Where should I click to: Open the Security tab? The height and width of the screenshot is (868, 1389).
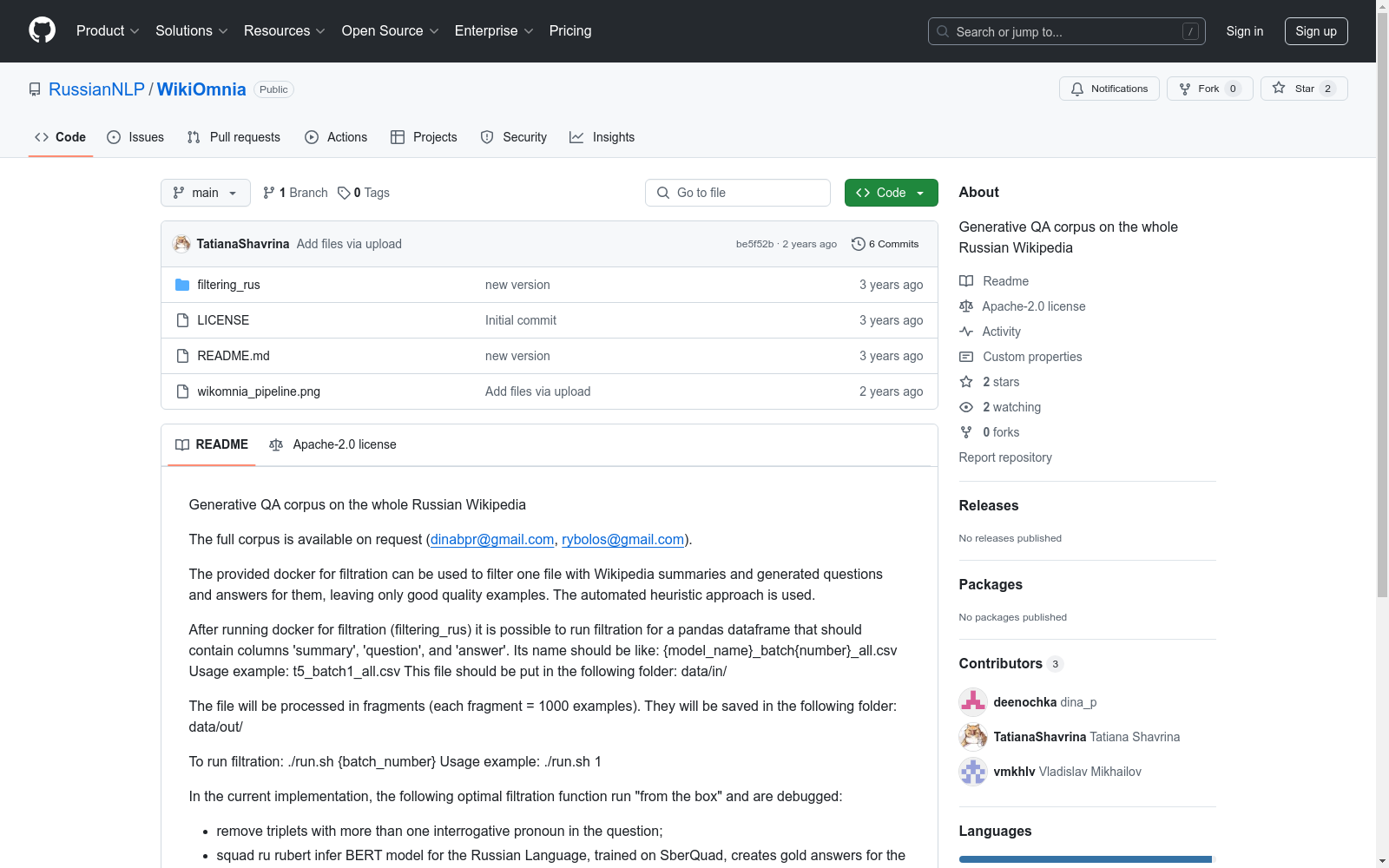pyautogui.click(x=514, y=137)
